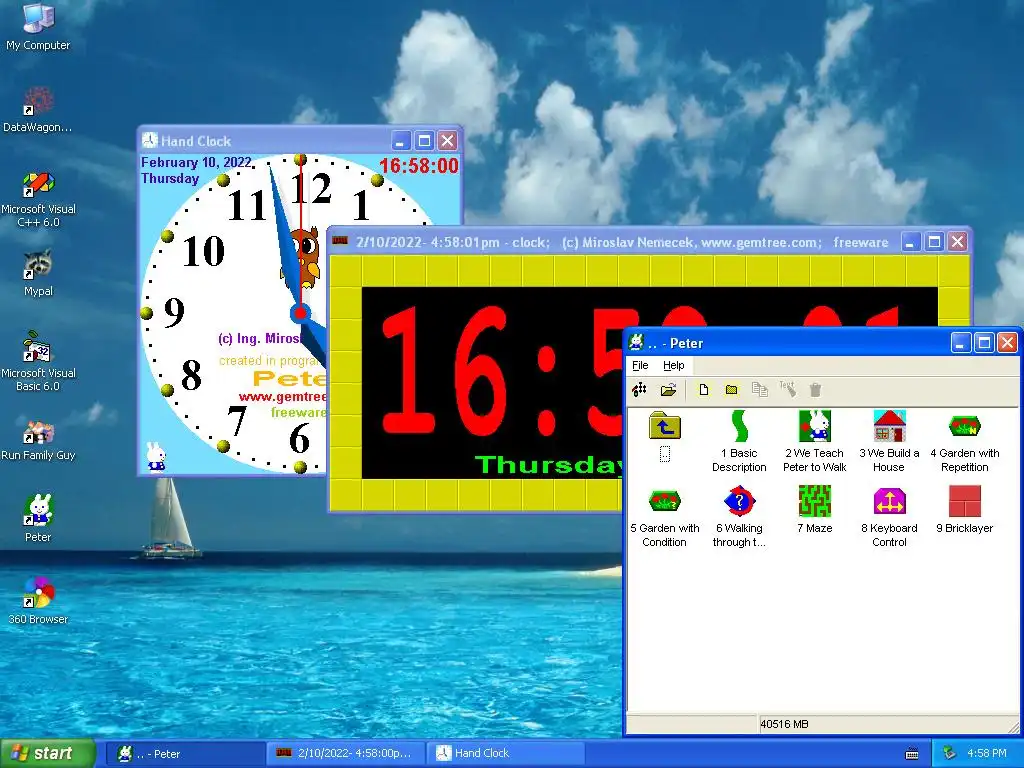Click the resize grip in Peter window corner
This screenshot has height=768, width=1024.
pyautogui.click(x=1013, y=727)
